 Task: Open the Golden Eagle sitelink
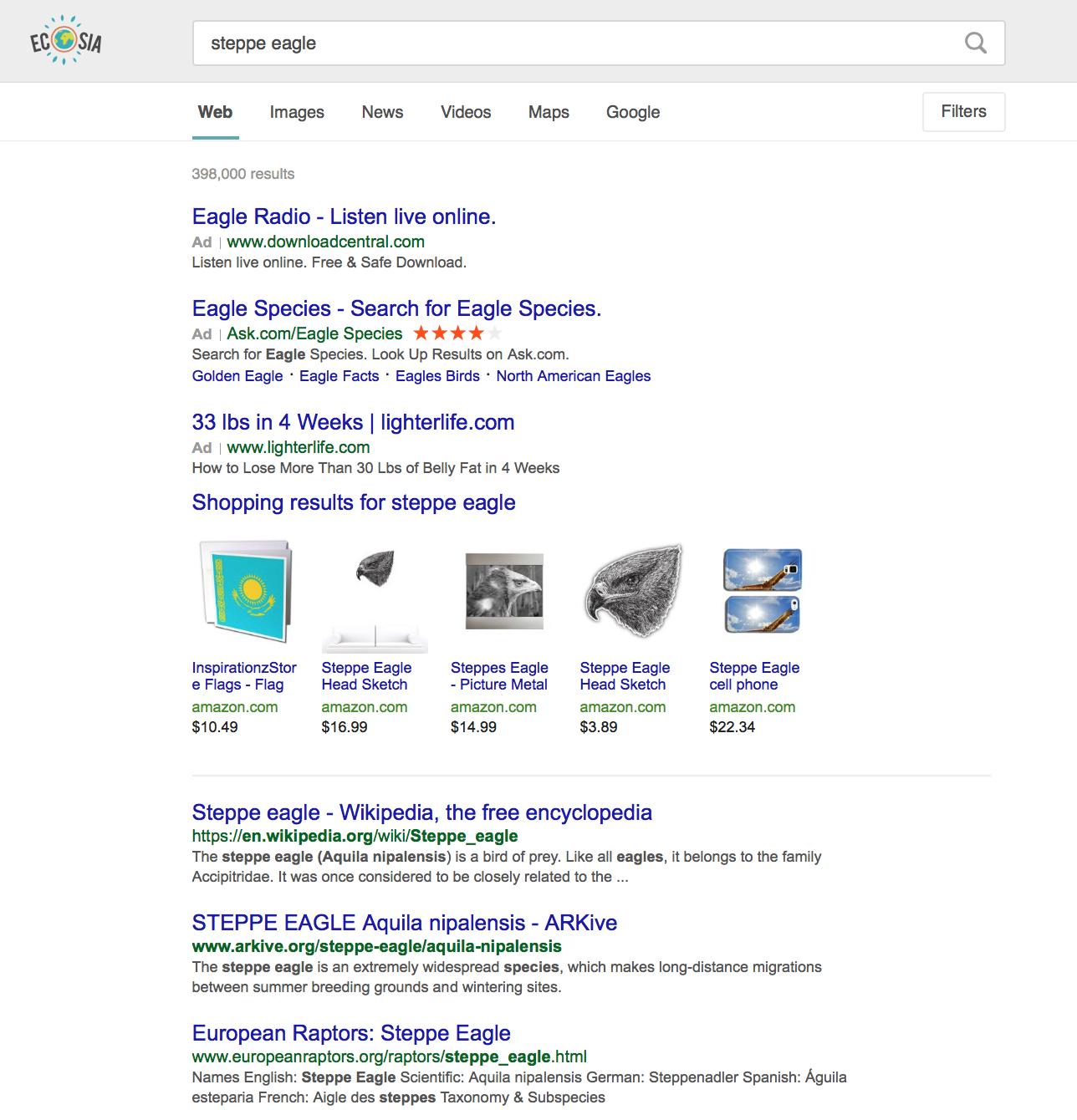pos(237,376)
